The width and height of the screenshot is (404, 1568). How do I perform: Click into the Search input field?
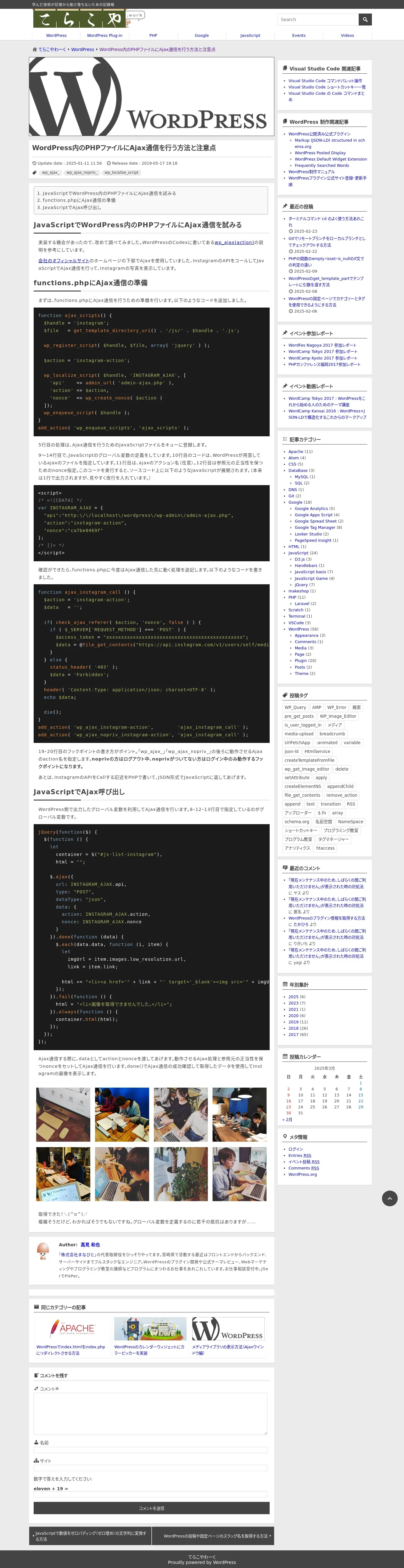pyautogui.click(x=318, y=20)
